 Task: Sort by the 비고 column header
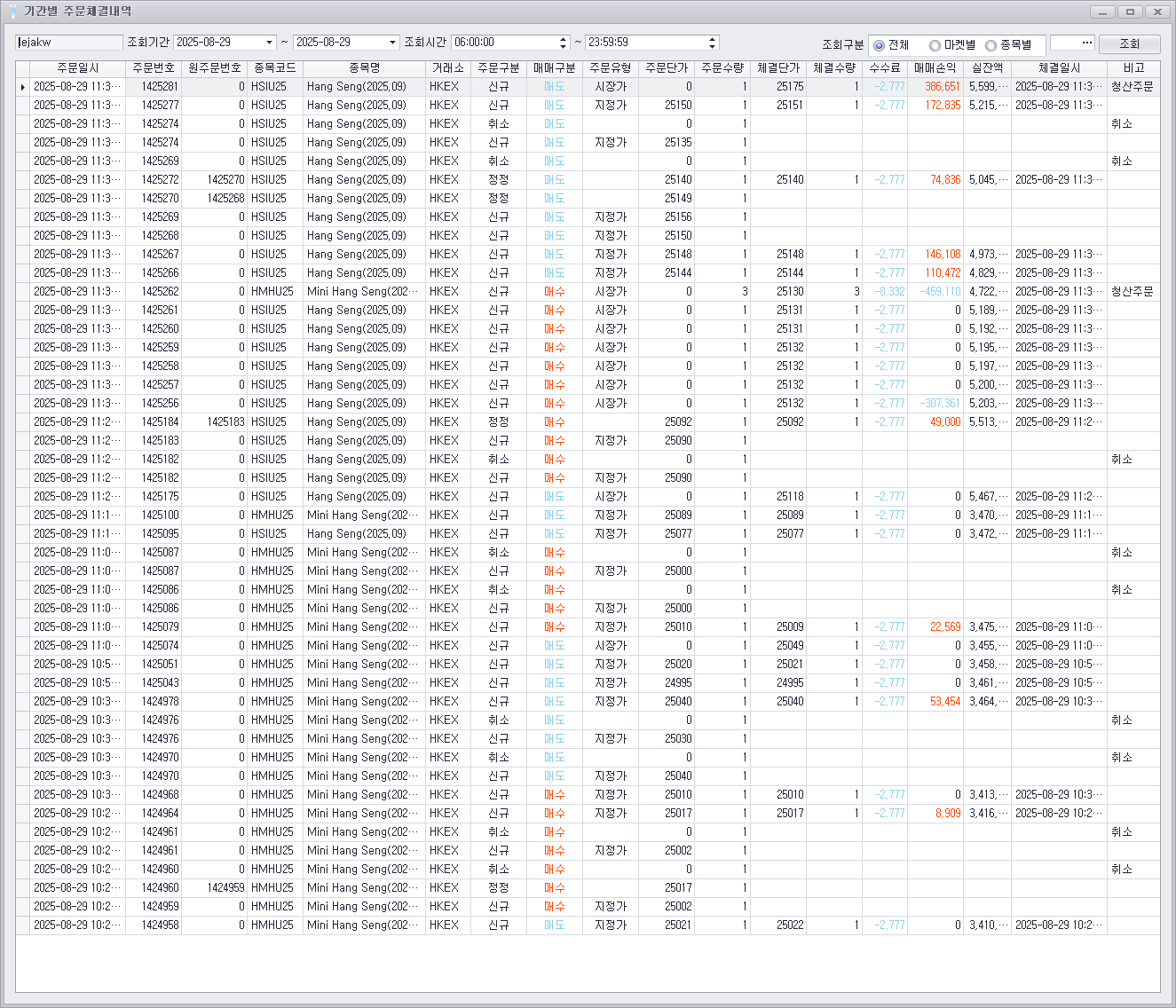[1133, 68]
